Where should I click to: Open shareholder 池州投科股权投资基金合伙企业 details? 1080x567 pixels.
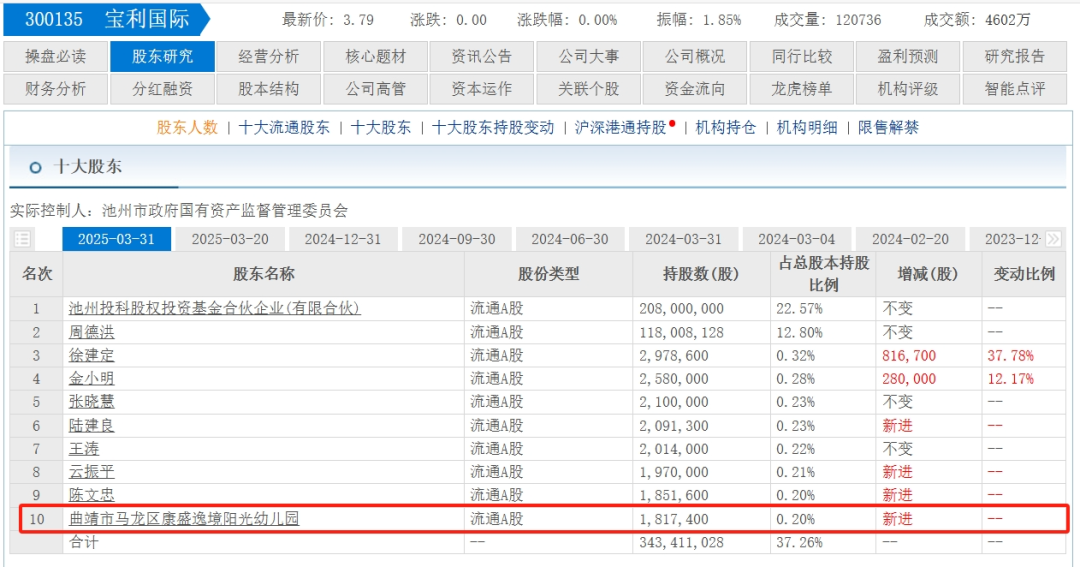point(214,308)
